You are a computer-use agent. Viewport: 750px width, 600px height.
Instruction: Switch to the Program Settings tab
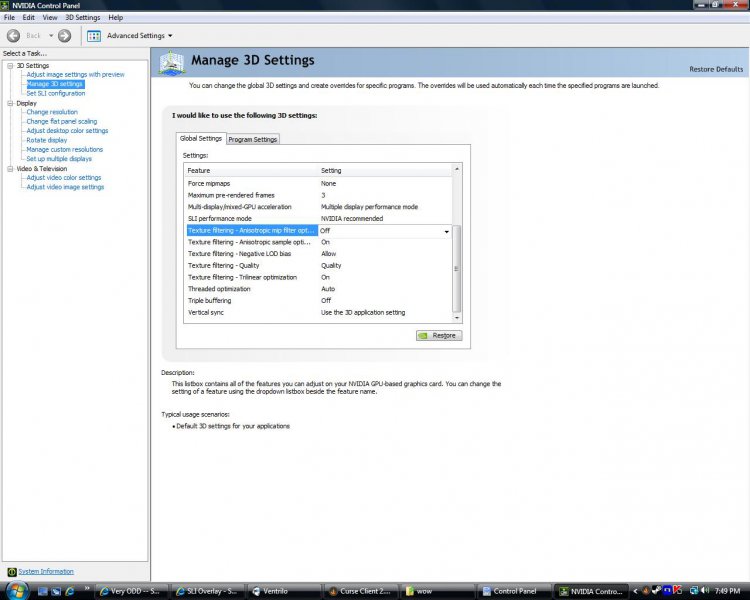point(253,139)
